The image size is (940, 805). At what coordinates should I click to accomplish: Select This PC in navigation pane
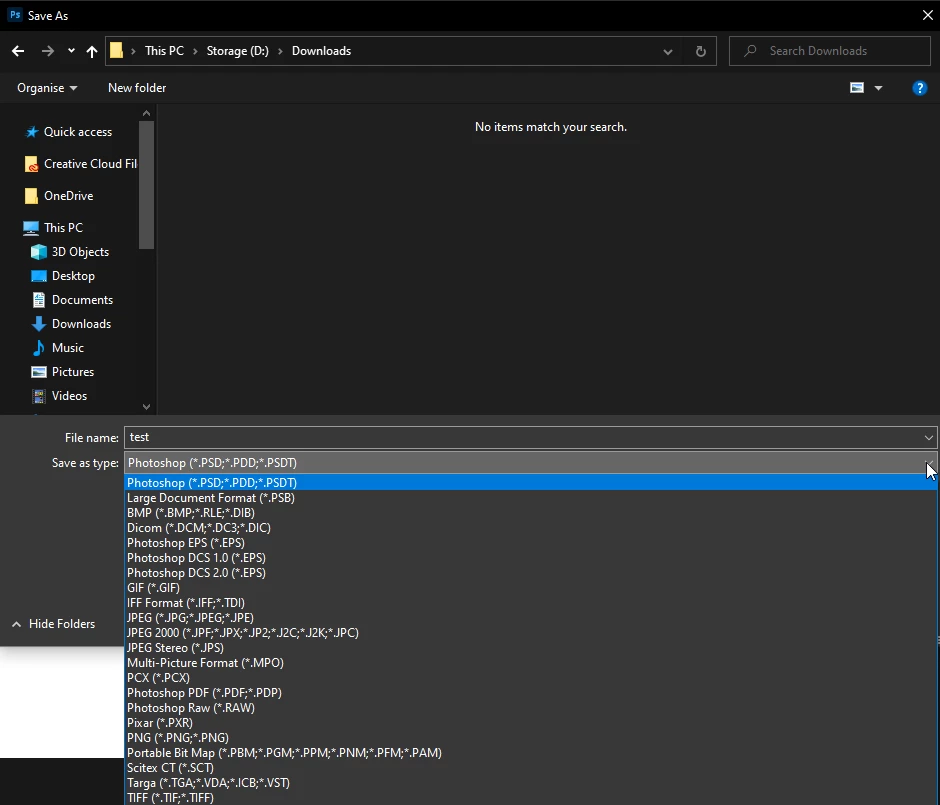pos(53,228)
